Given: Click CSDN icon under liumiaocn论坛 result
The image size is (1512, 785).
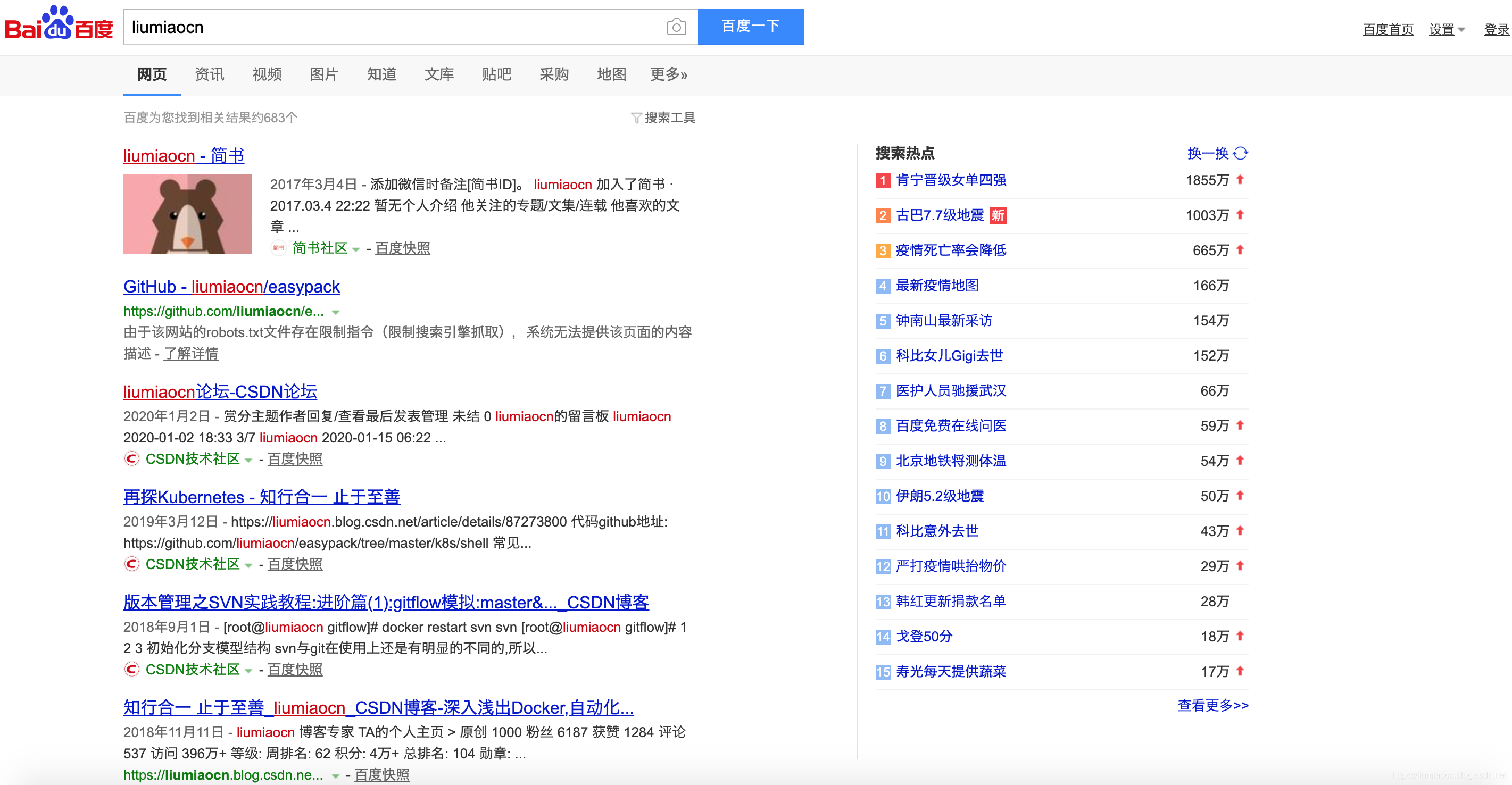Looking at the screenshot, I should click(x=131, y=459).
